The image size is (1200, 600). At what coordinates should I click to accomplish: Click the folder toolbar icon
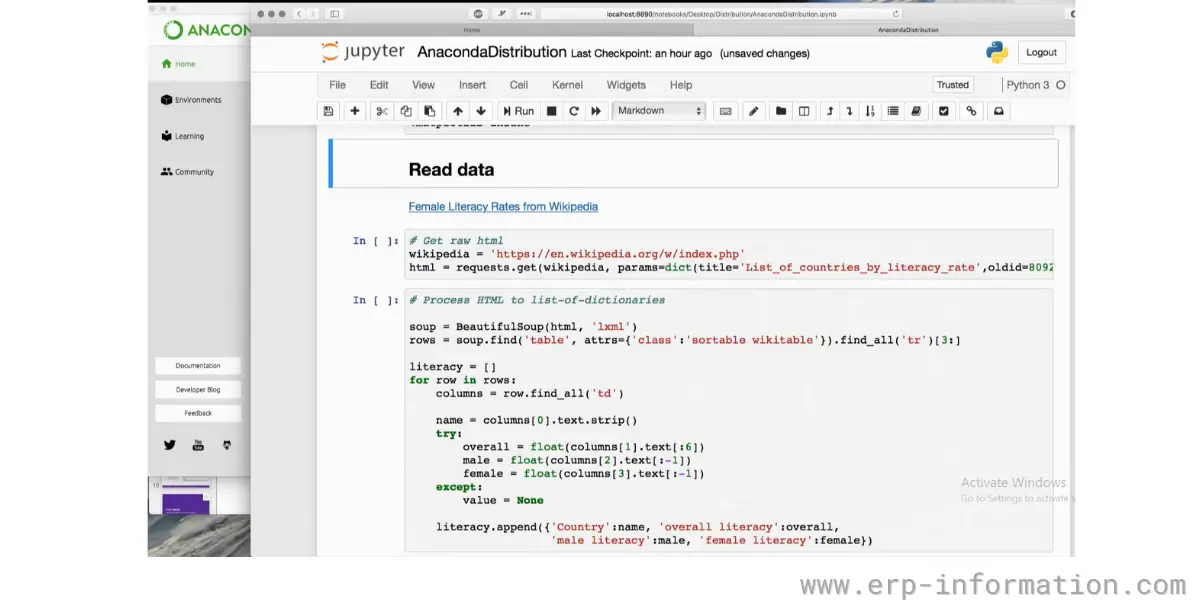pyautogui.click(x=781, y=111)
